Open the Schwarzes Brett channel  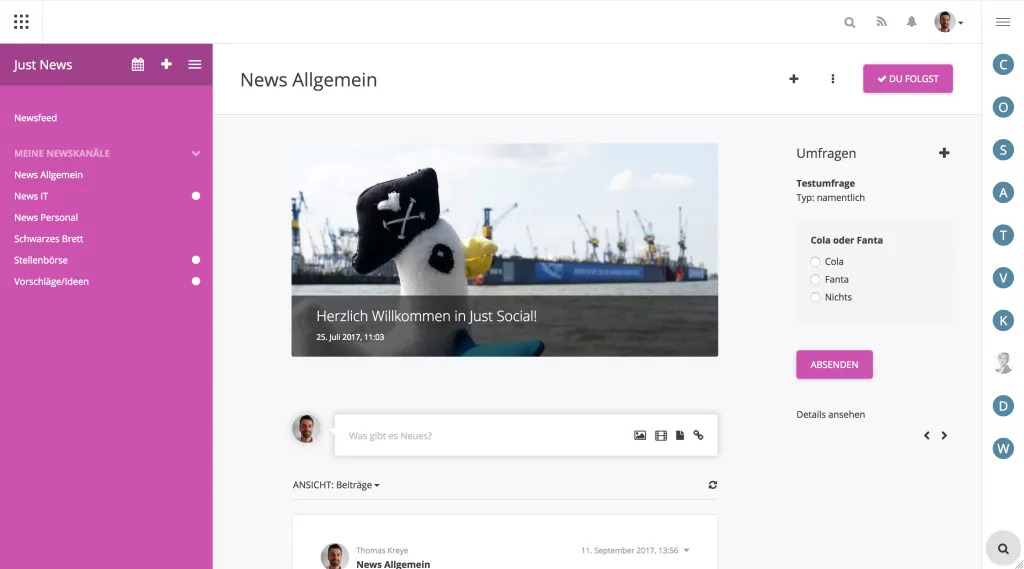49,239
